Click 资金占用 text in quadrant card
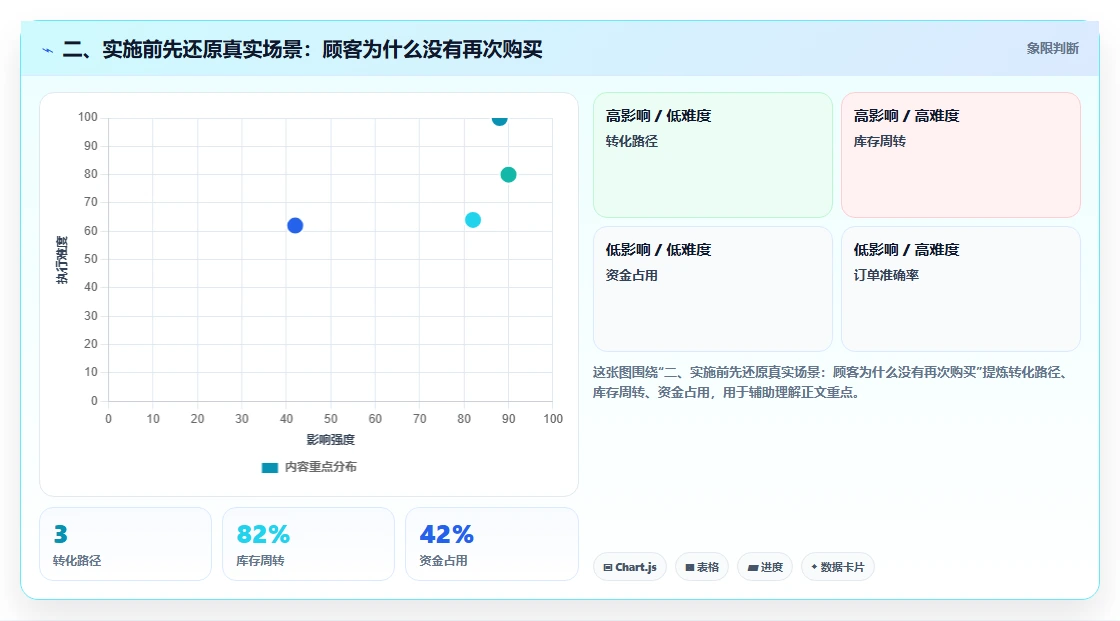Viewport: 1120px width, 621px height. 631,275
